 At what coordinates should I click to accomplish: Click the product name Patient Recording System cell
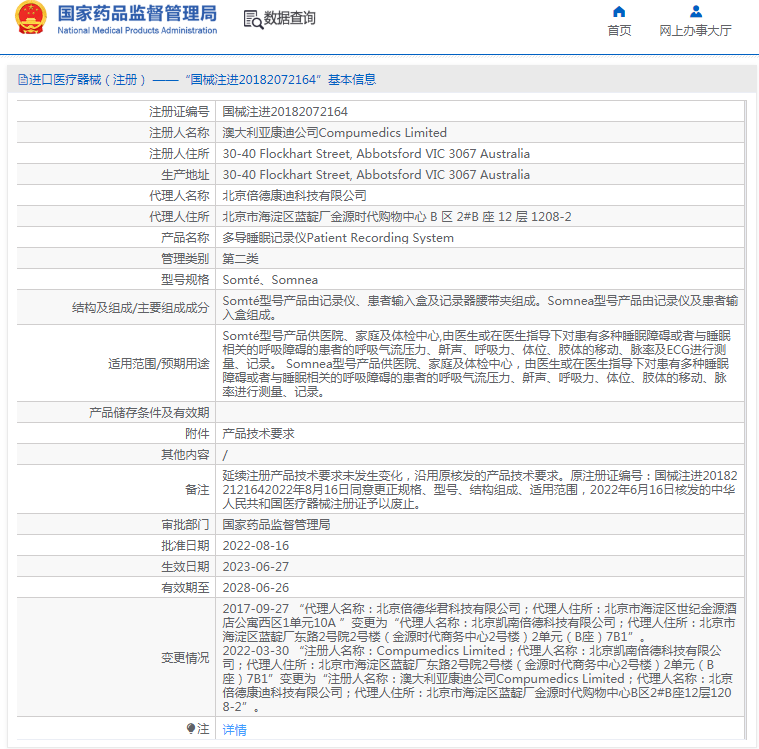click(x=338, y=238)
